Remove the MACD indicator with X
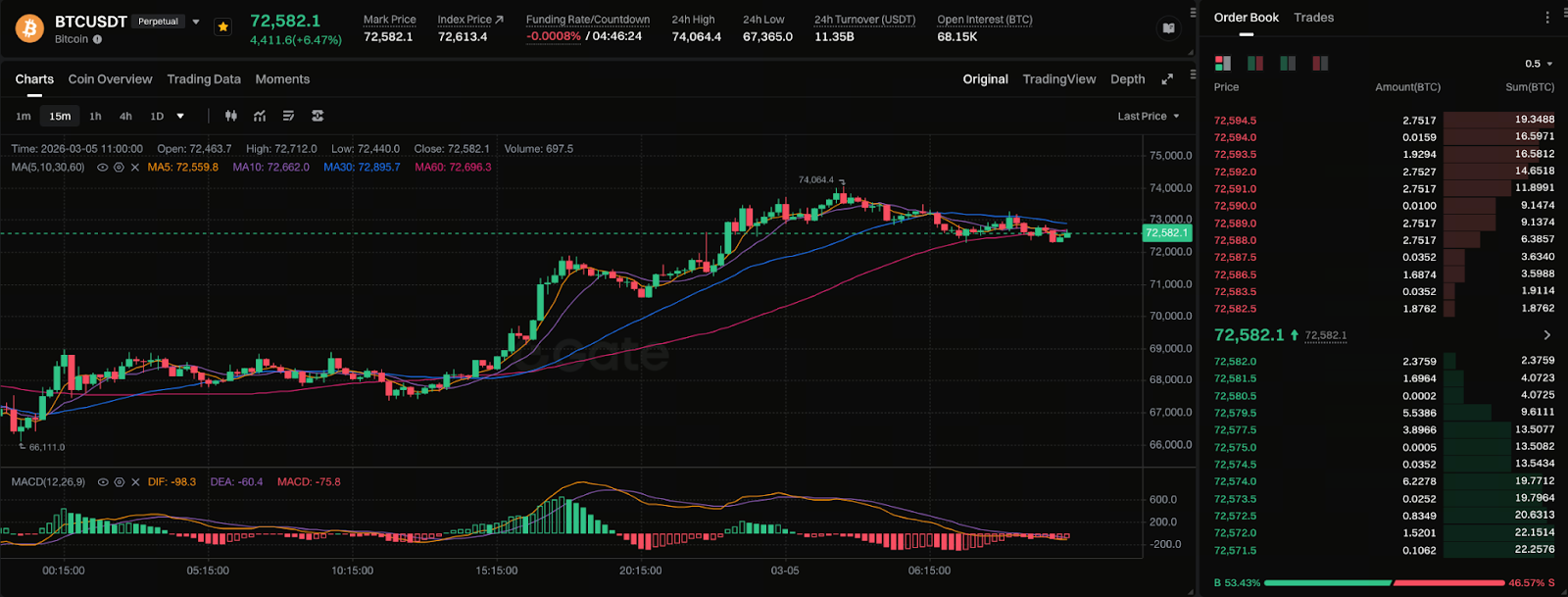 tap(135, 482)
